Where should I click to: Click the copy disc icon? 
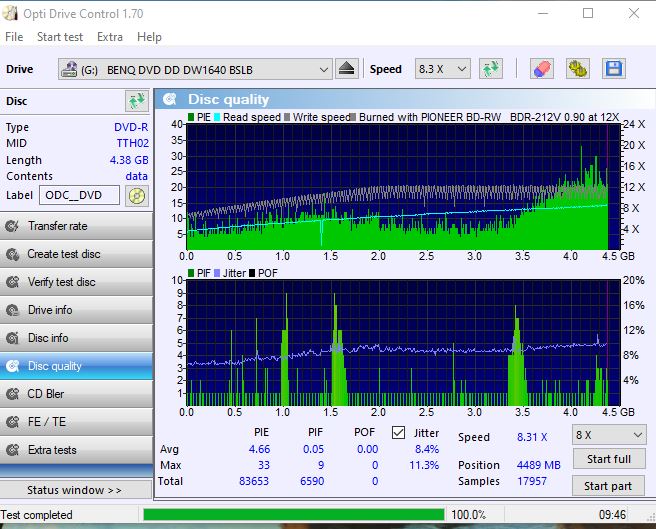[x=577, y=69]
